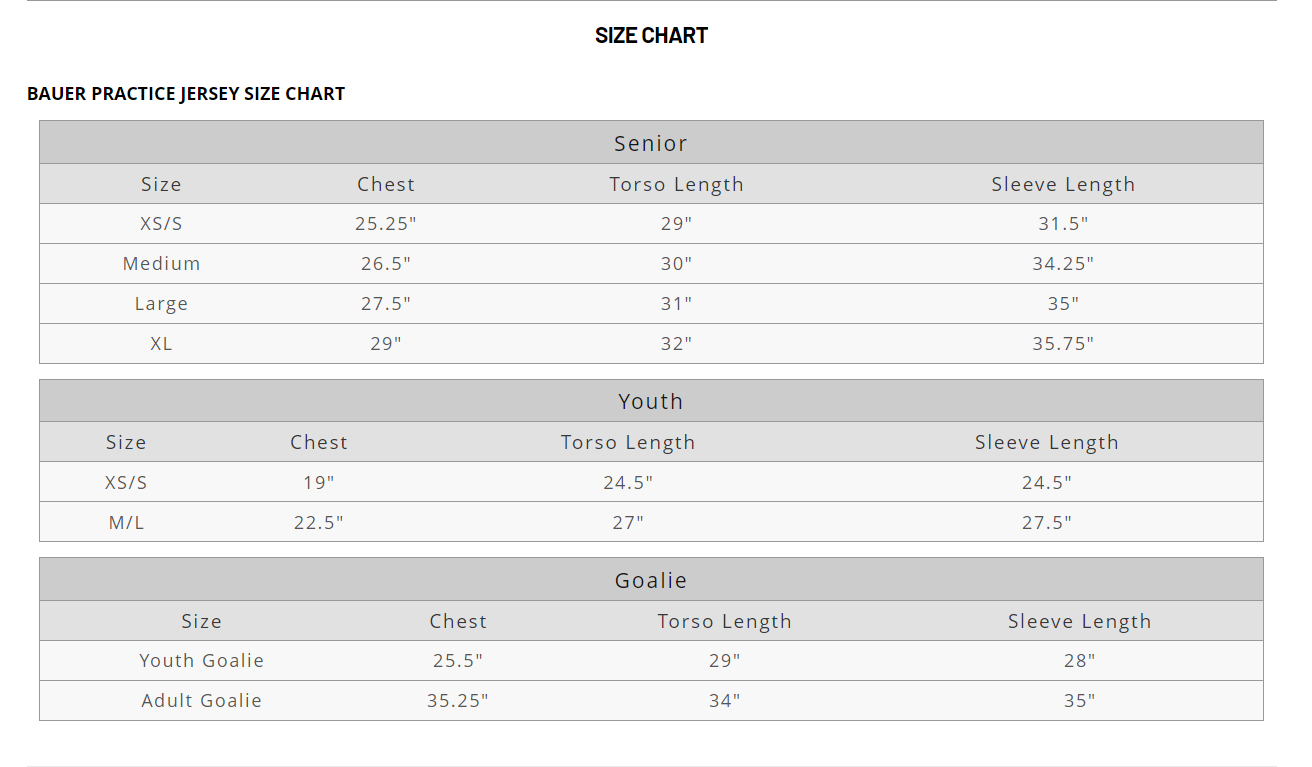Click the Senior table header
The width and height of the screenshot is (1312, 767).
(651, 143)
